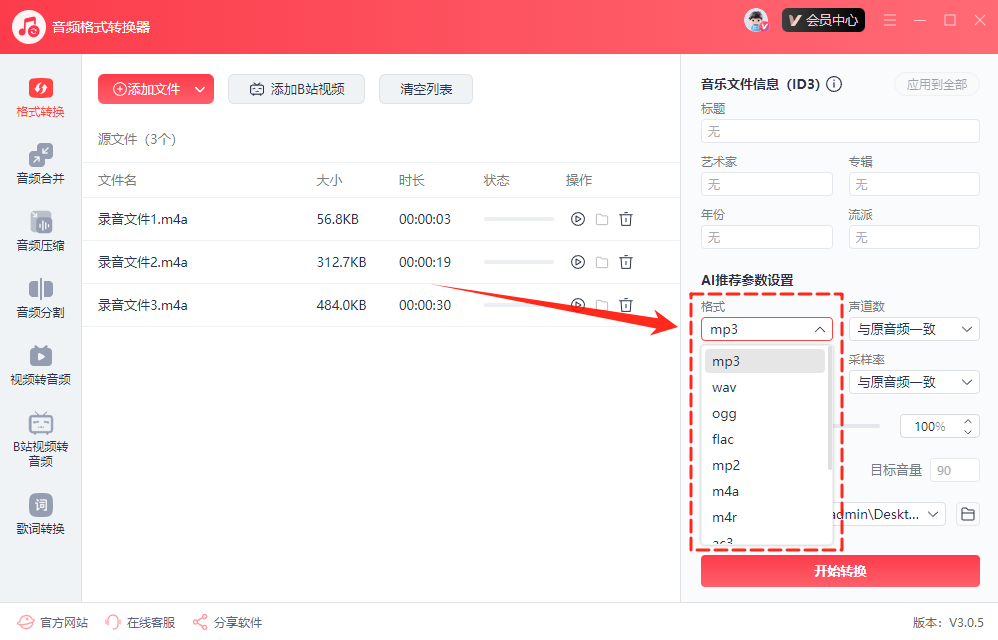998x640 pixels.
Task: Click the 开始转换 start conversion button
Action: tap(840, 571)
